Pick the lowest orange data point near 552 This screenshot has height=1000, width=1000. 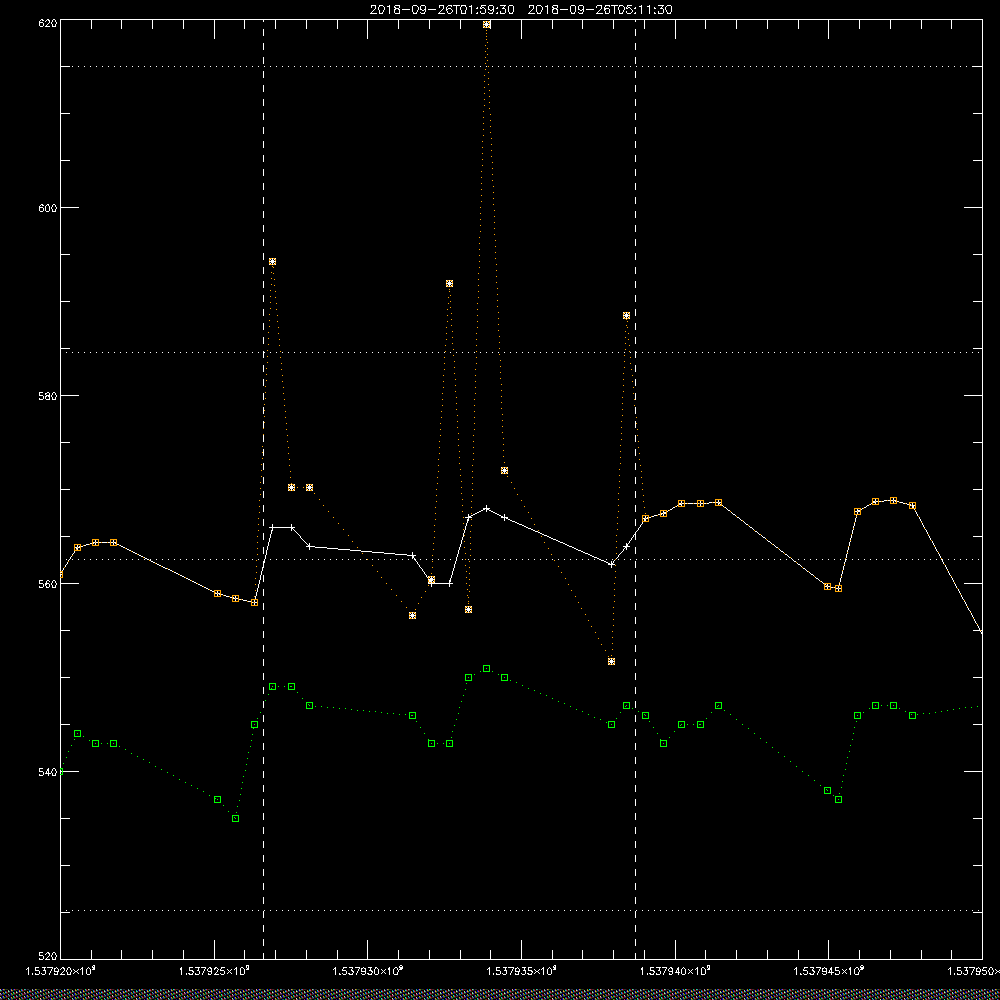pos(612,661)
